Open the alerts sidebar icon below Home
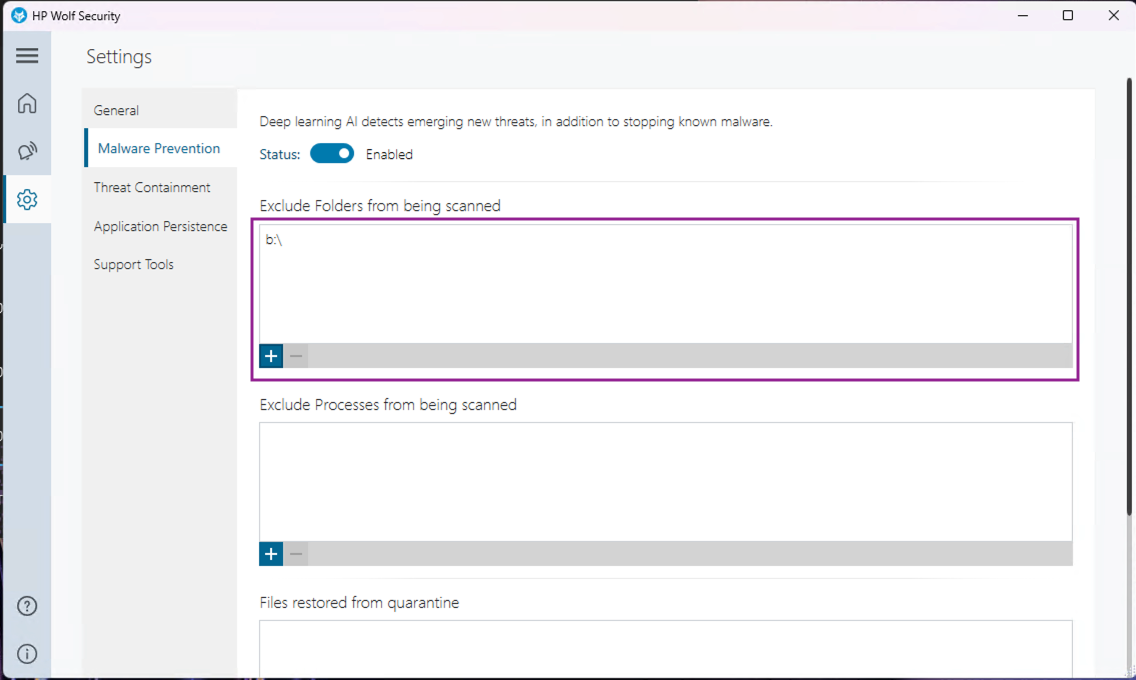The height and width of the screenshot is (680, 1136). click(27, 151)
